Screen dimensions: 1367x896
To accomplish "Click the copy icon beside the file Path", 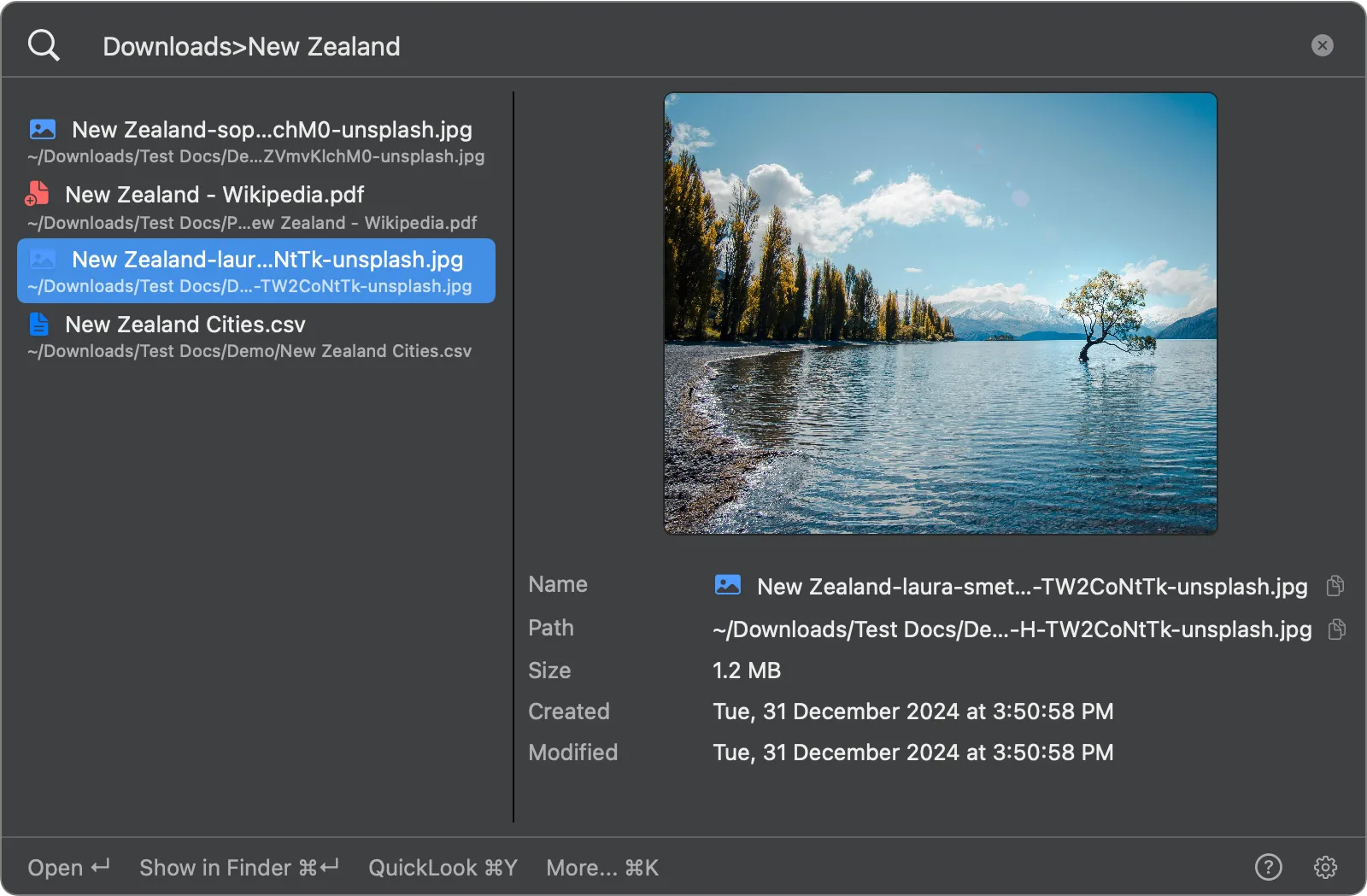I will pyautogui.click(x=1335, y=630).
